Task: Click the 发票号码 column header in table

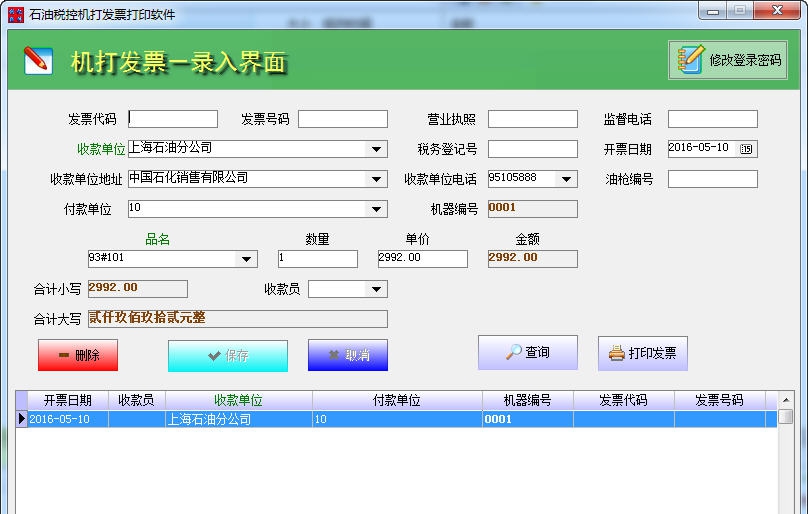Action: pos(720,400)
